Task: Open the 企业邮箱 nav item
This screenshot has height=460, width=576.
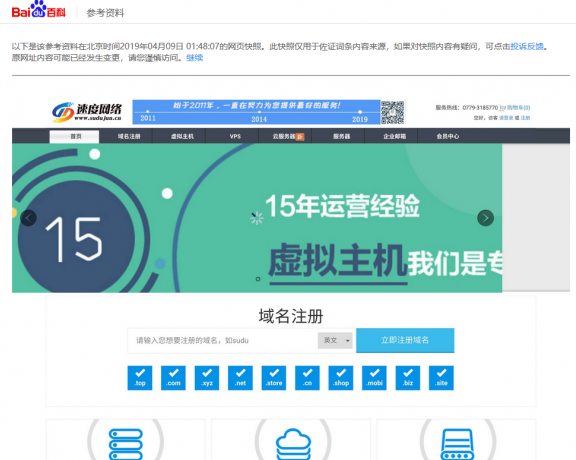Action: click(395, 136)
